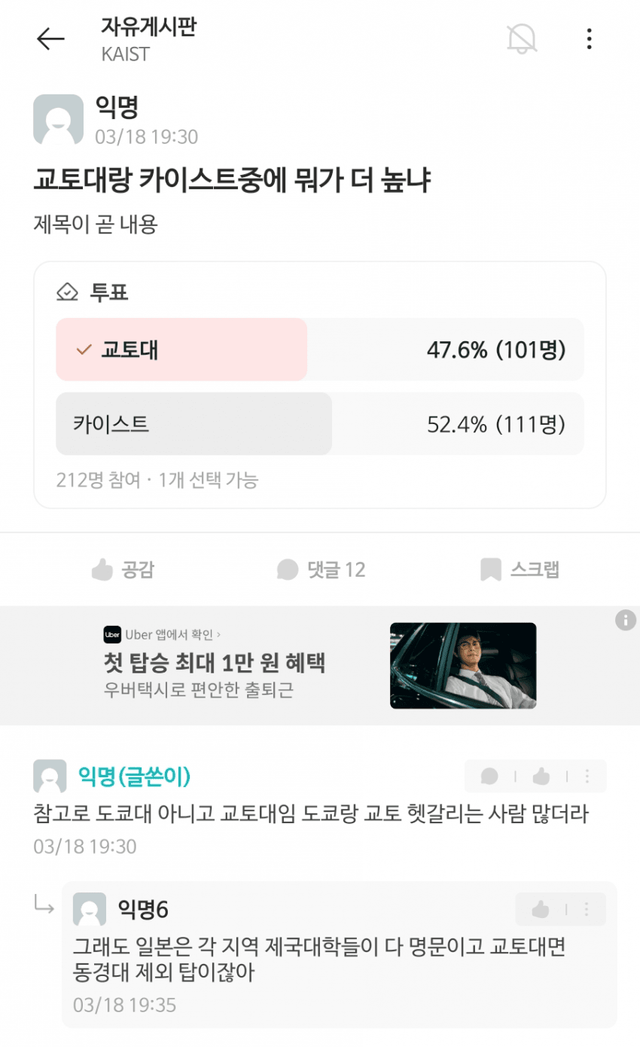This screenshot has width=640, height=1047.
Task: Reply to the 익명(글쓴이) comment
Action: [x=490, y=776]
